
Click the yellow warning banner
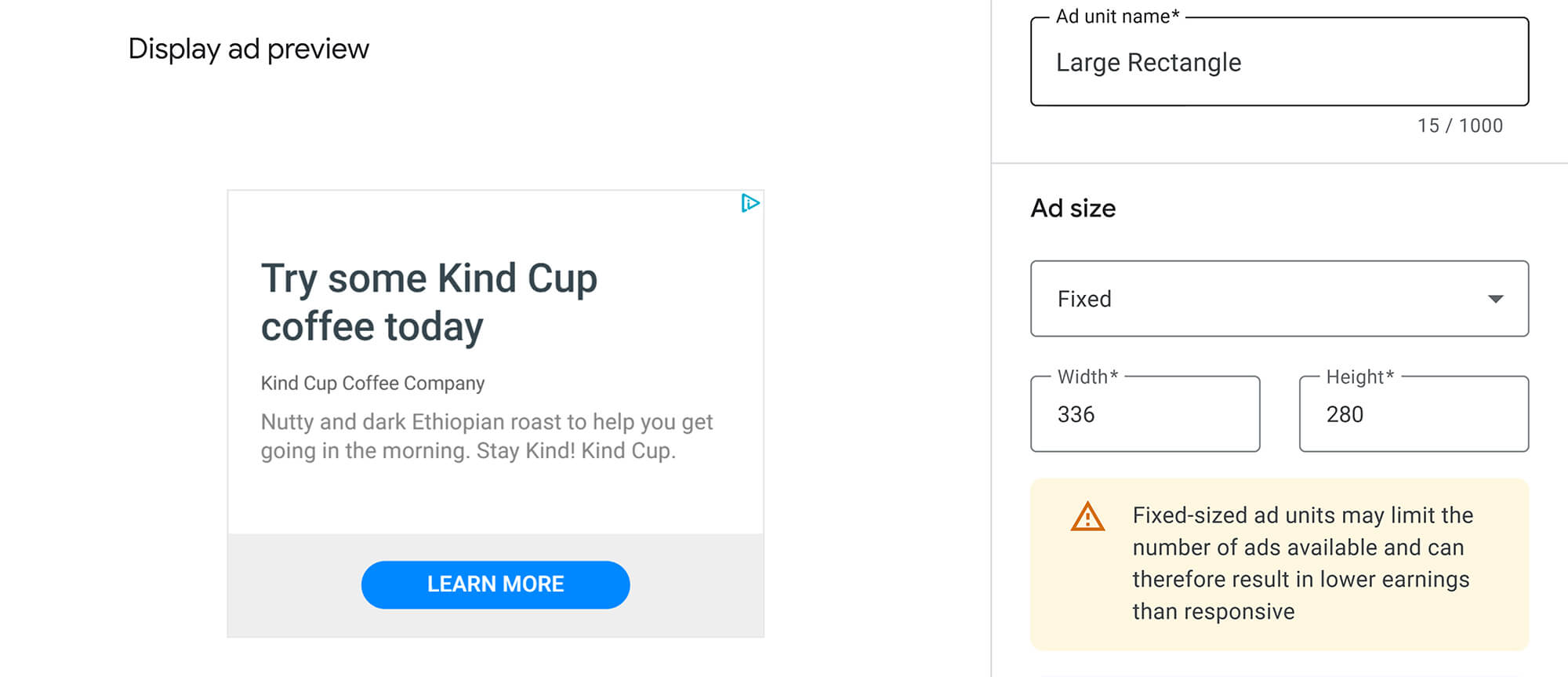[1278, 563]
